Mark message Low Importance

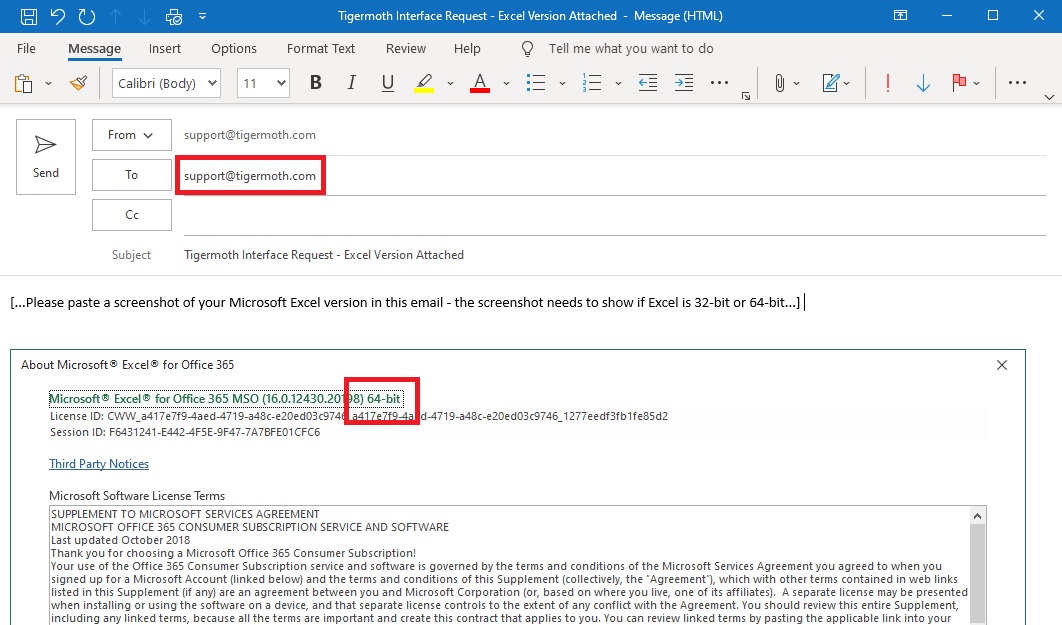(x=922, y=83)
